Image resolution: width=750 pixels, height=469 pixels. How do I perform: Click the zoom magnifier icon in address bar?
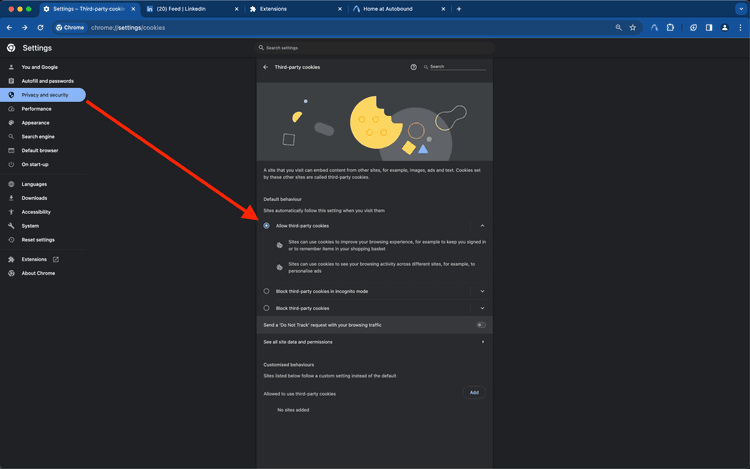[618, 28]
